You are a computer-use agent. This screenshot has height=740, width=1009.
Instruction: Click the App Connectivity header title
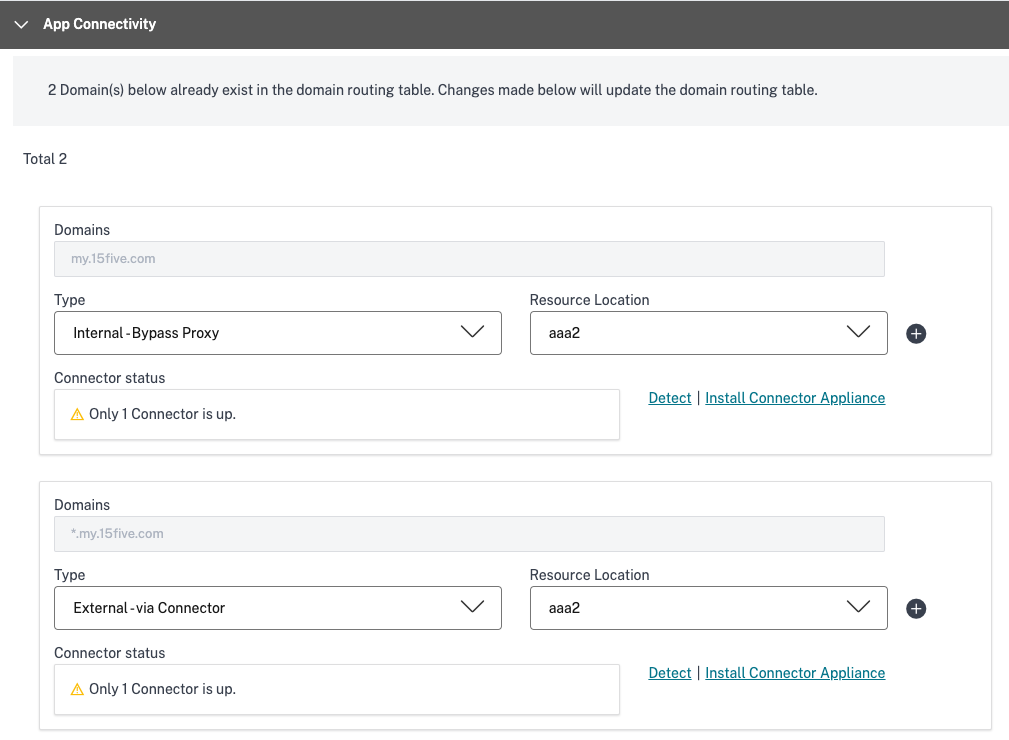click(99, 24)
